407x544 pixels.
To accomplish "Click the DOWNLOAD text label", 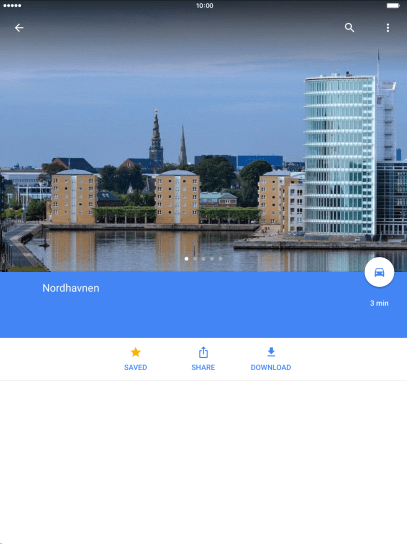I will (x=271, y=367).
